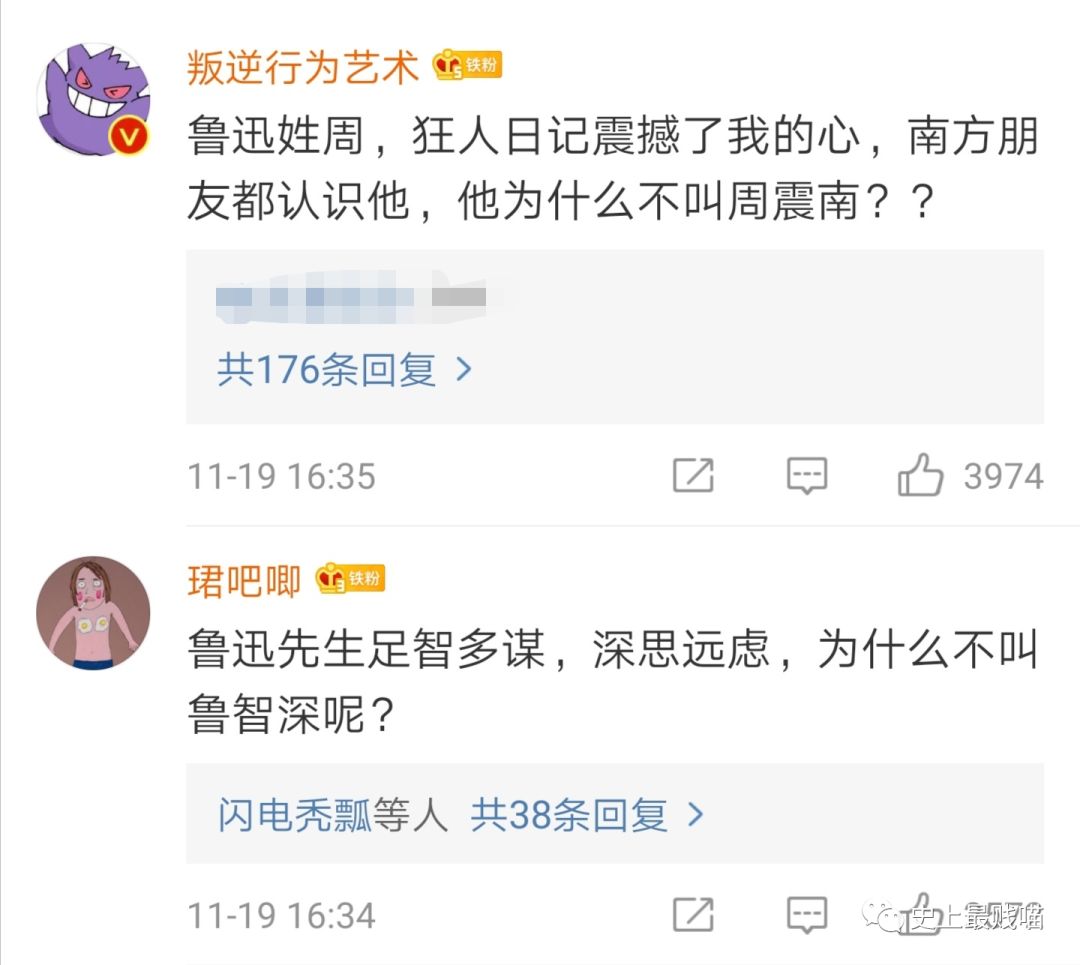1080x965 pixels.
Task: Click the chevron after 共176条回复
Action: (x=463, y=371)
